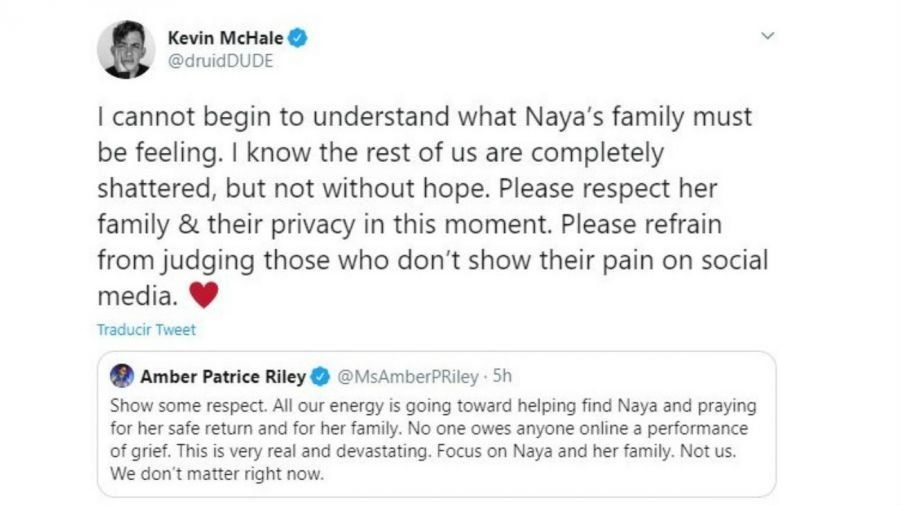Open the Kevin McHale display name
Viewport: 900px width, 505px height.
pyautogui.click(x=224, y=38)
